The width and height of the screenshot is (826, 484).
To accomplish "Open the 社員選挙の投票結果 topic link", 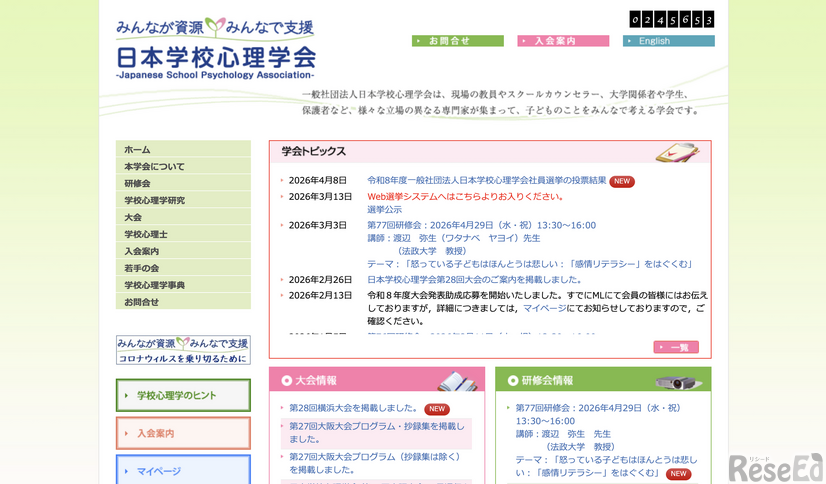I will tap(487, 181).
